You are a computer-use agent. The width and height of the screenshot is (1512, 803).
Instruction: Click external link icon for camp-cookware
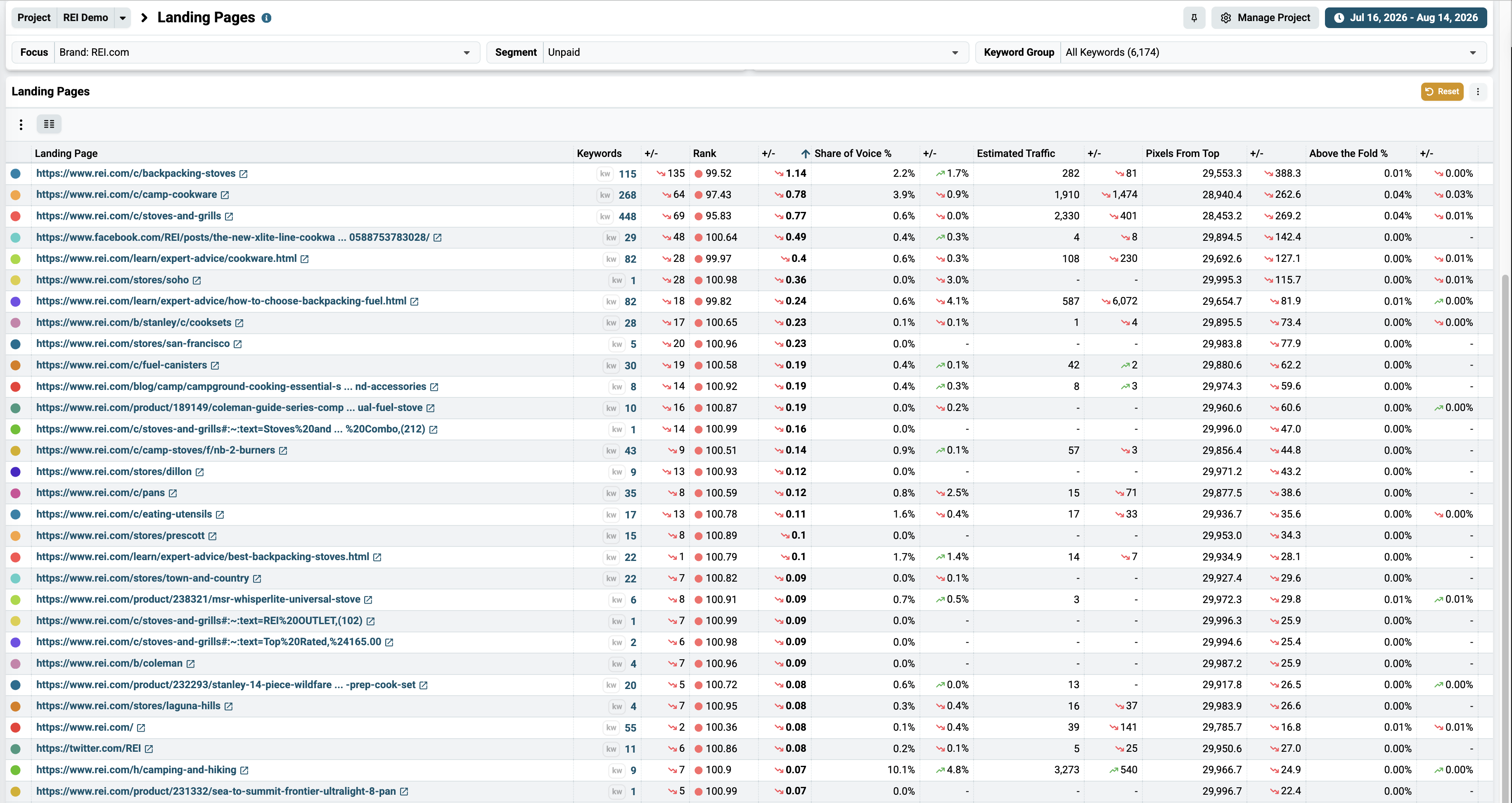pyautogui.click(x=225, y=195)
